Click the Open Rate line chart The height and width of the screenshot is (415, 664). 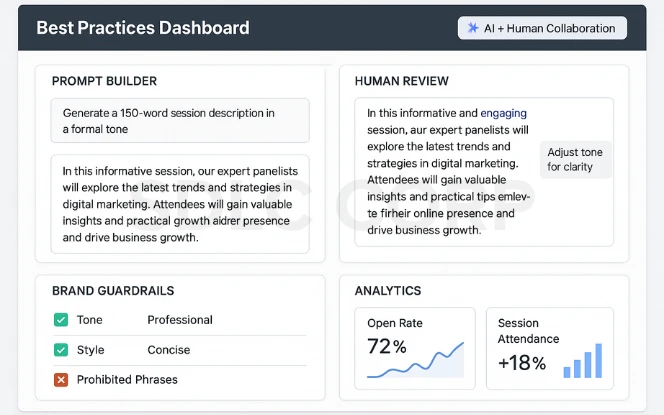point(415,360)
